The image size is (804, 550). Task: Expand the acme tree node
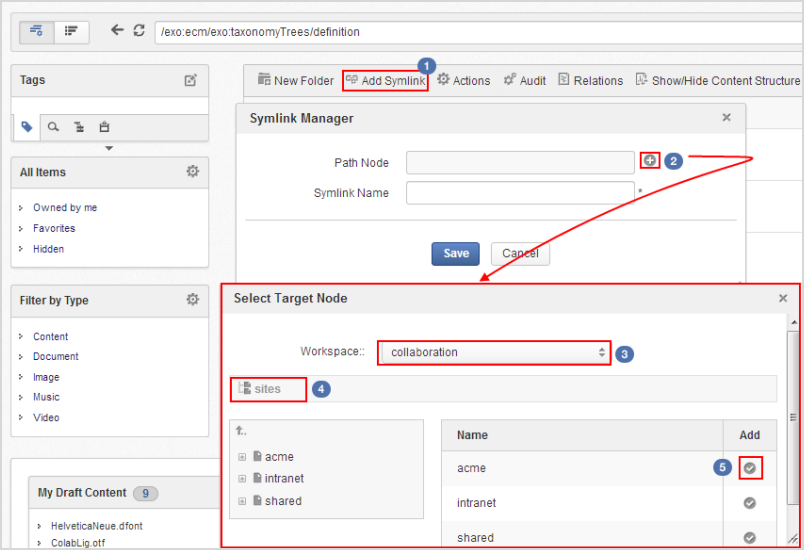[242, 457]
